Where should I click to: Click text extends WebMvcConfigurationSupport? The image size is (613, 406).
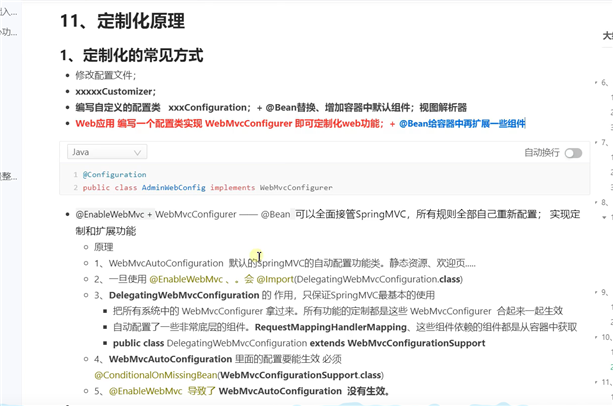point(398,343)
